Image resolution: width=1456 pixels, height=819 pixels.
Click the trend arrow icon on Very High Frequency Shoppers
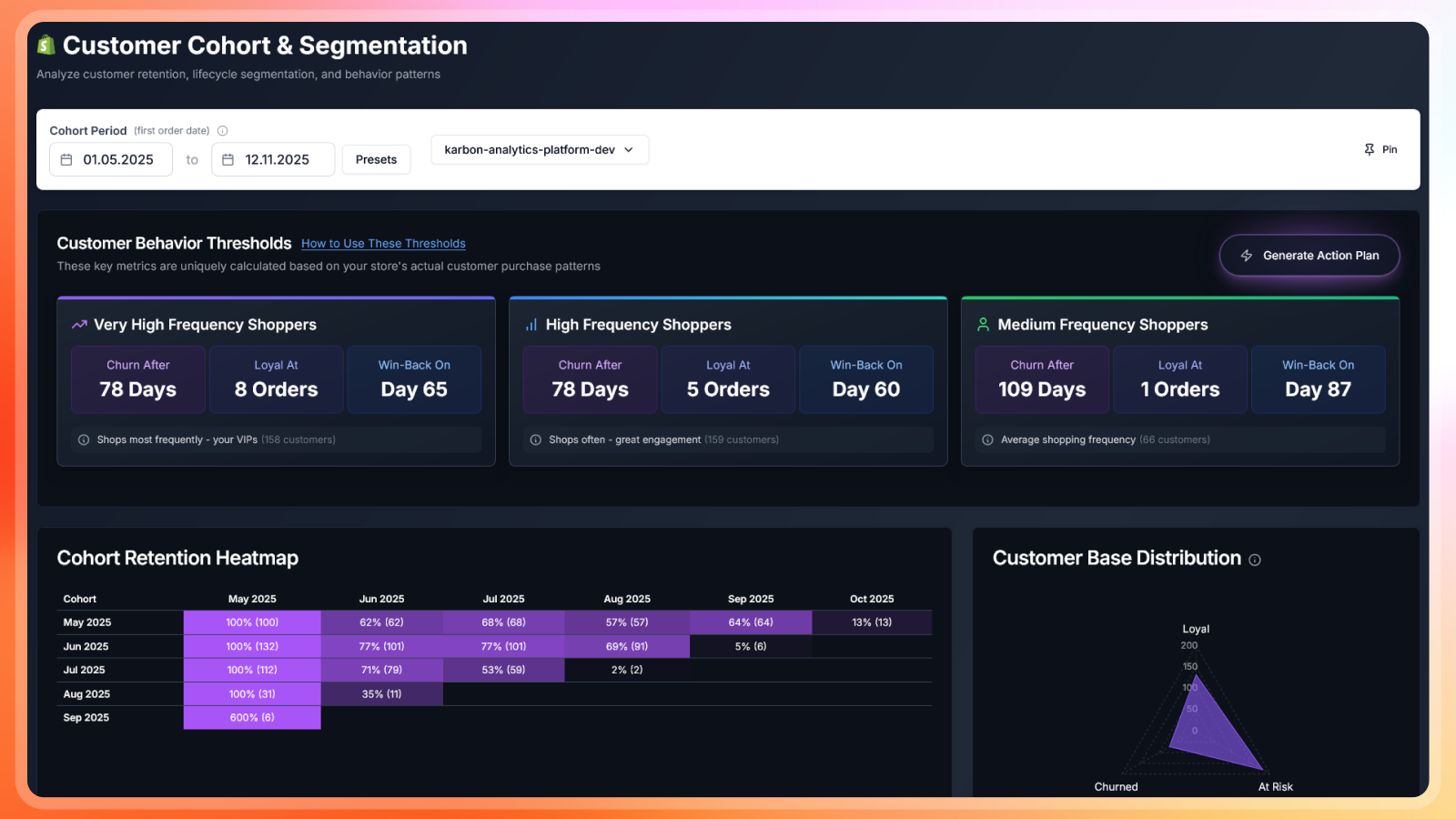pos(79,324)
